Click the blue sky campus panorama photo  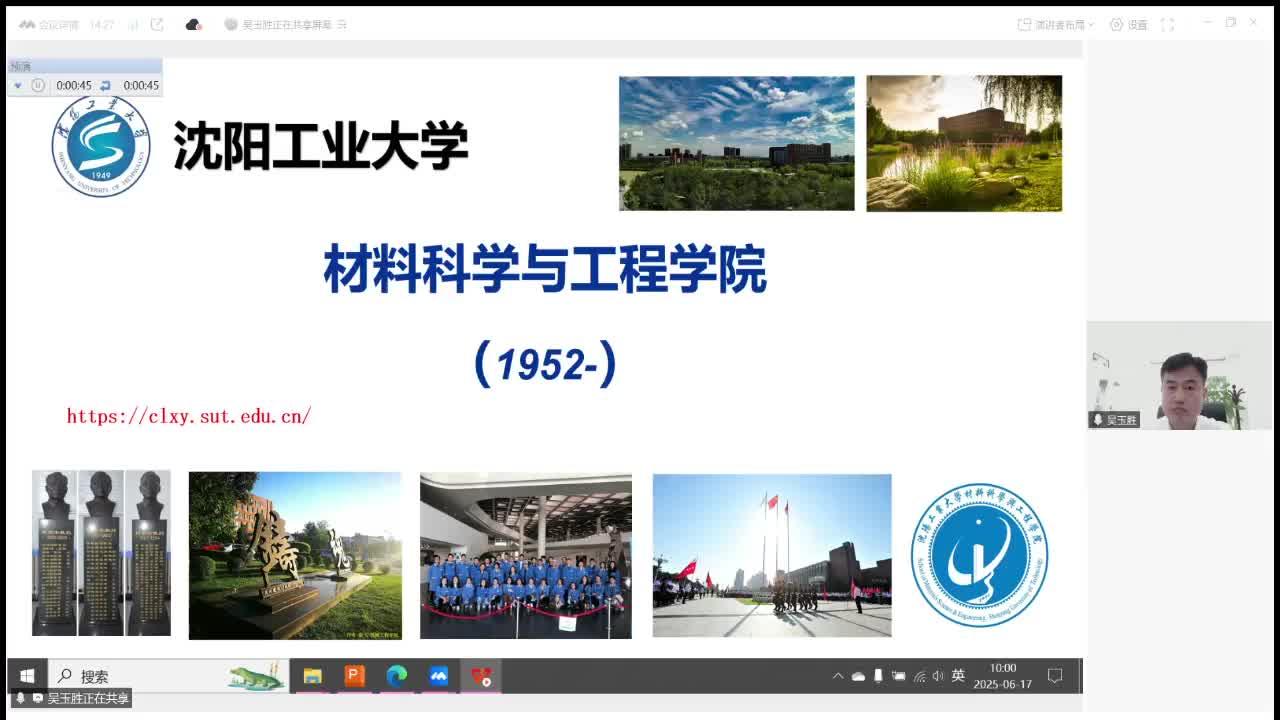click(x=737, y=143)
